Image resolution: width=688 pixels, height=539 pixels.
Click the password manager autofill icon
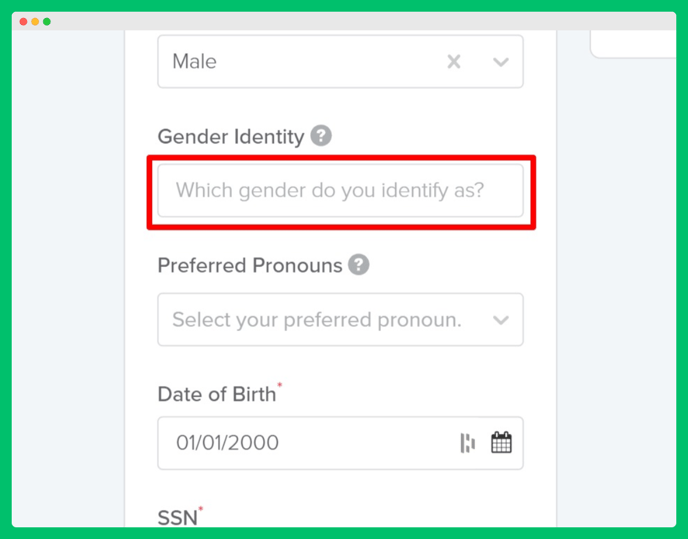point(467,442)
